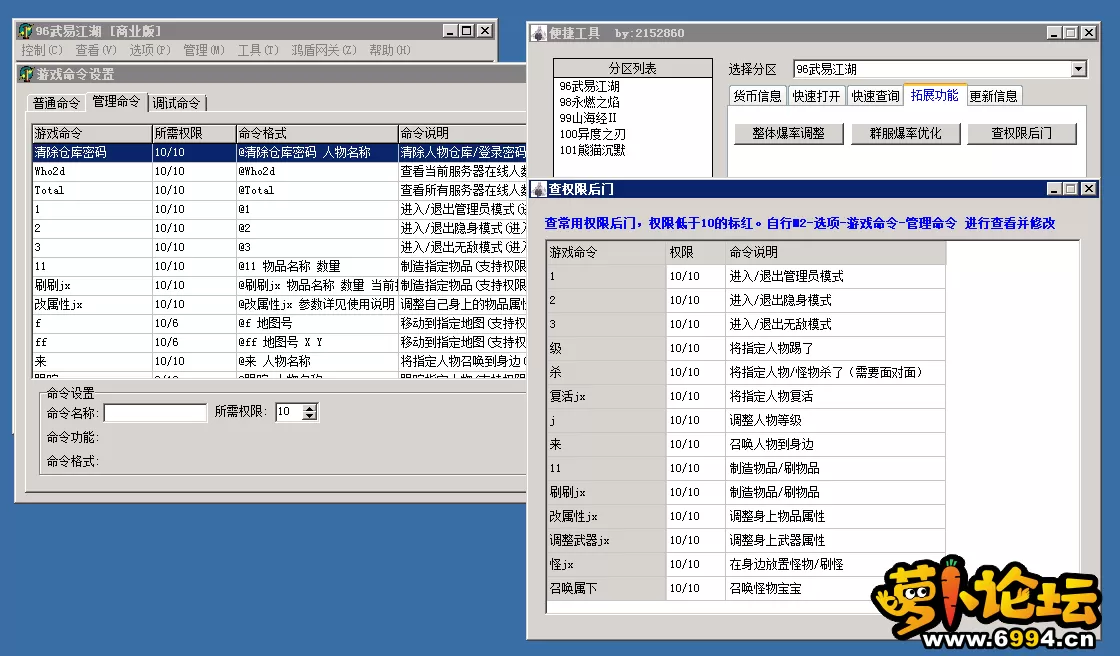Viewport: 1120px width, 656px height.
Task: Click the 查权限后门 button
Action: pos(1021,134)
